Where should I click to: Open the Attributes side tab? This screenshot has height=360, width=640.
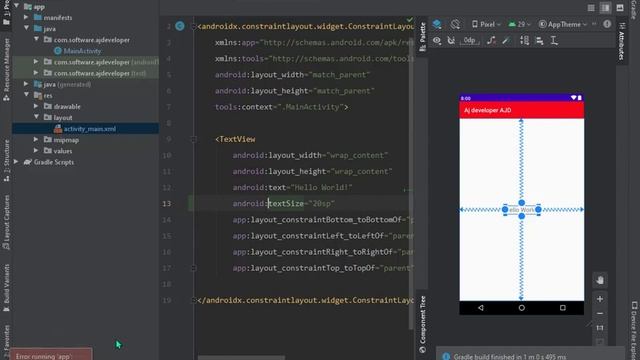click(x=622, y=41)
